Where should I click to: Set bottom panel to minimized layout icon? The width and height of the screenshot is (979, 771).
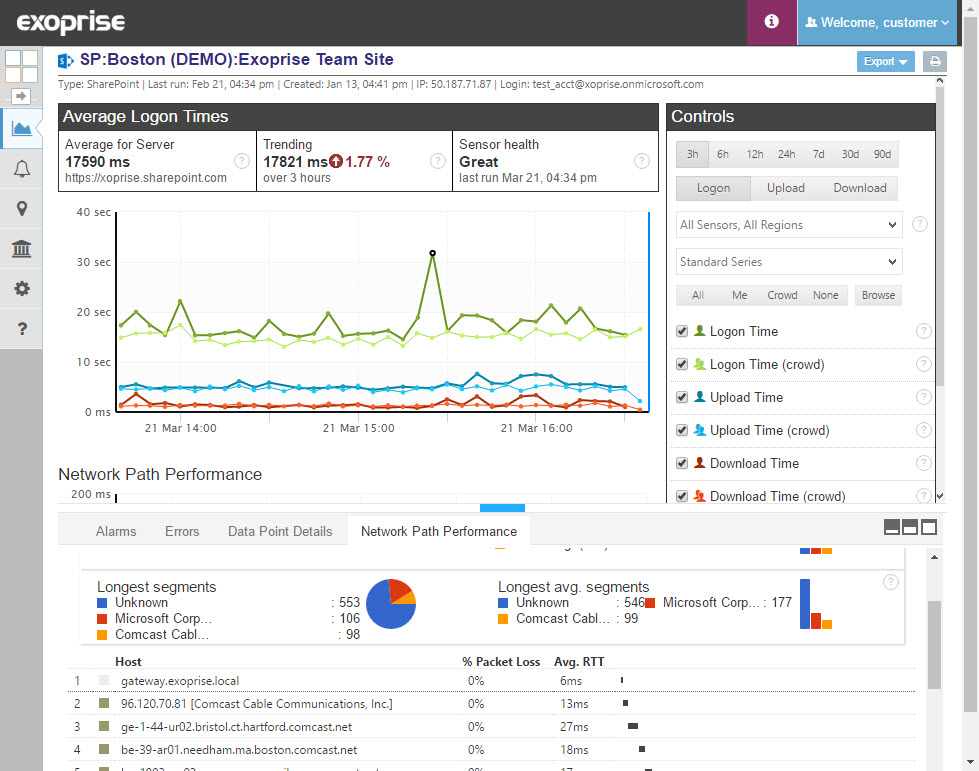point(892,528)
